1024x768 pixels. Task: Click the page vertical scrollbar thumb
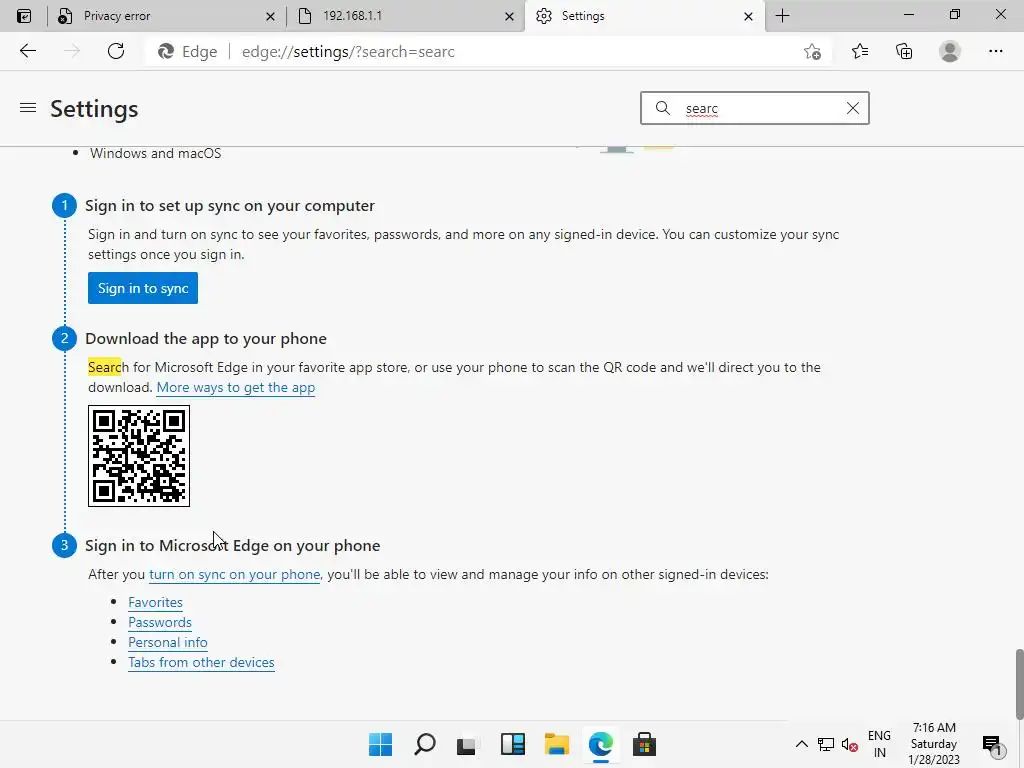coord(1019,683)
